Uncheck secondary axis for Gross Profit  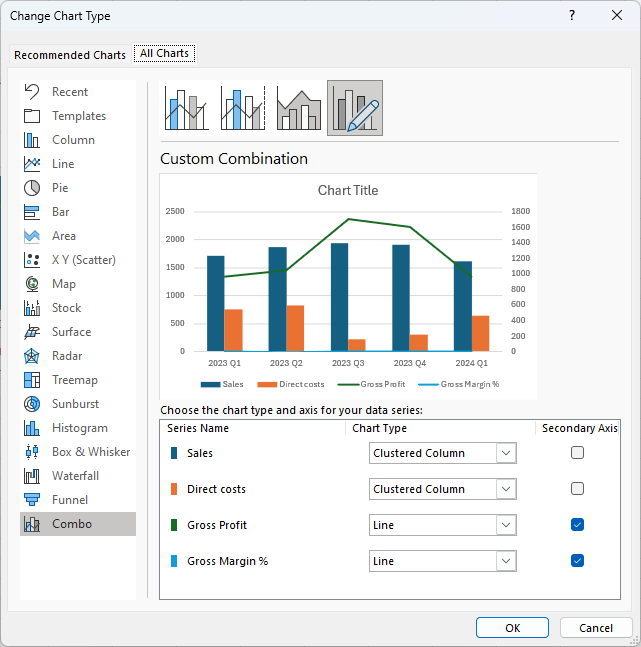[577, 525]
